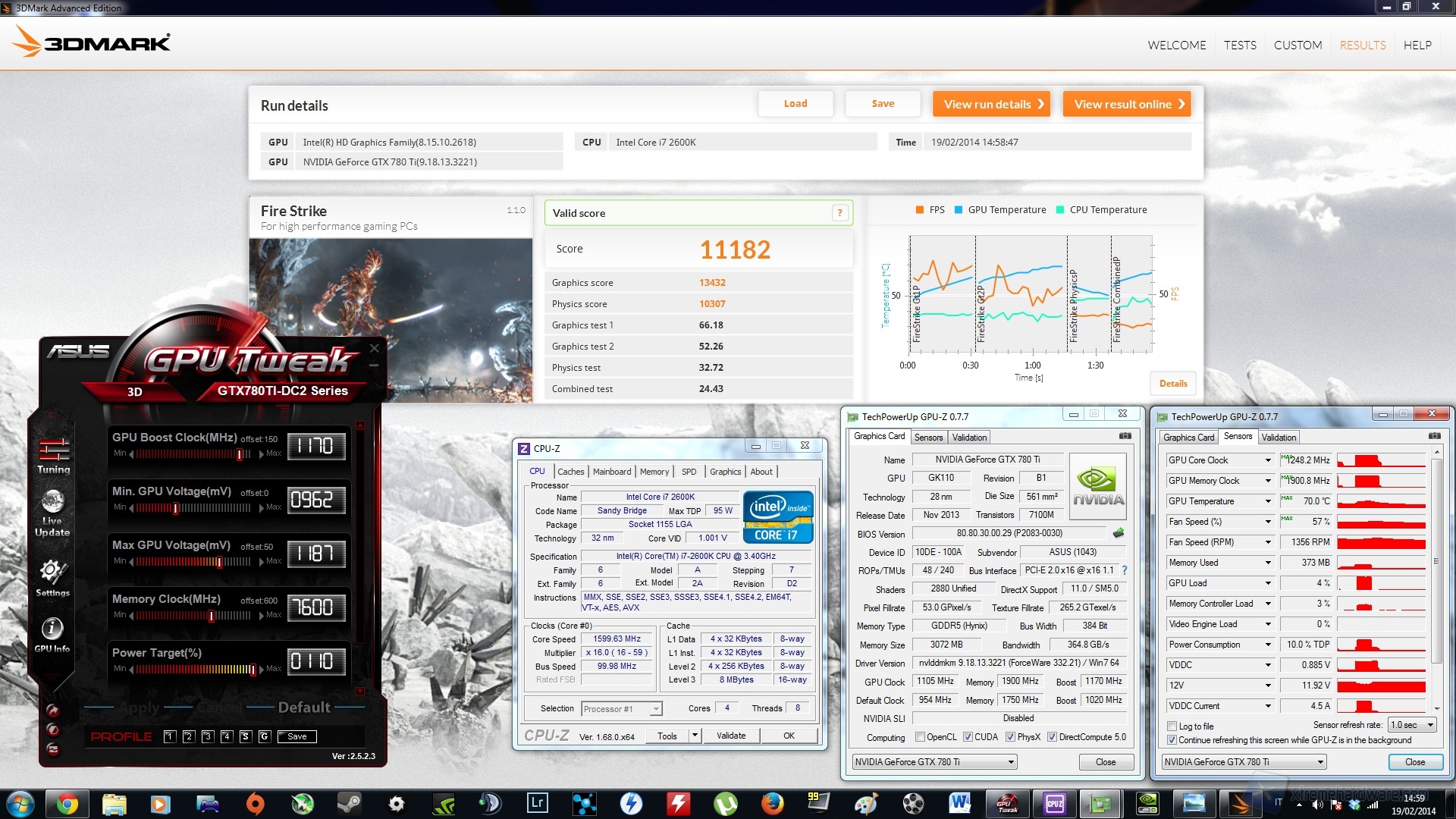Toggle the Log to file checkbox
This screenshot has height=819, width=1456.
pos(1172,726)
